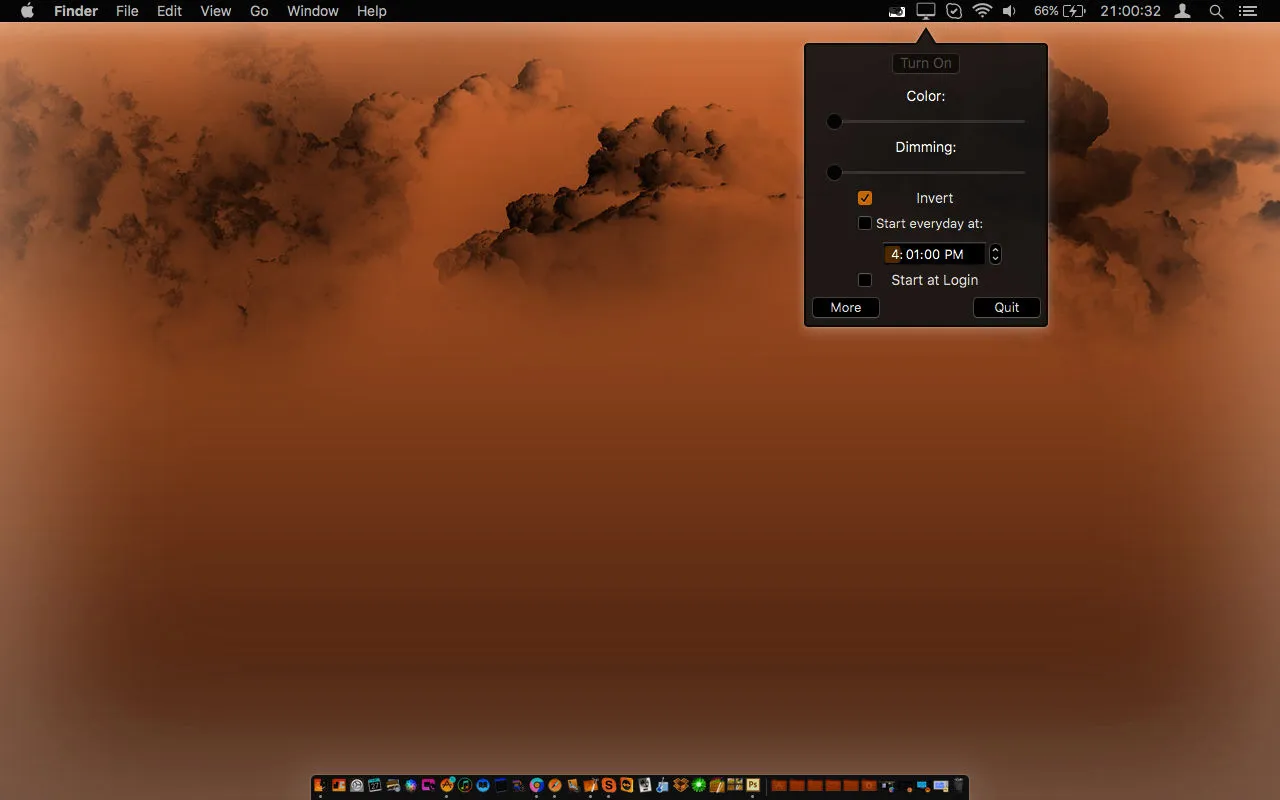Open Dropbox from the Dock
This screenshot has height=800, width=1280.
[x=680, y=786]
